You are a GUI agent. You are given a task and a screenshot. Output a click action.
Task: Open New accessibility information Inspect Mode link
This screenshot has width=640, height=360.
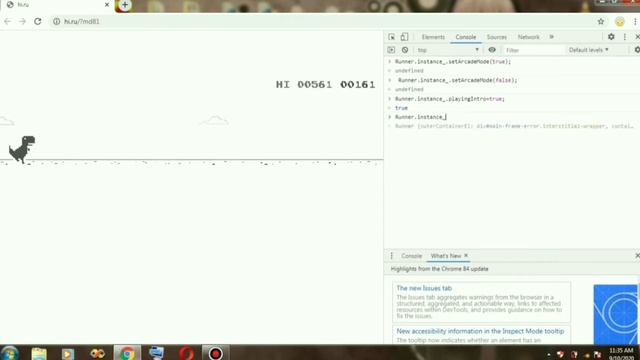(480, 331)
